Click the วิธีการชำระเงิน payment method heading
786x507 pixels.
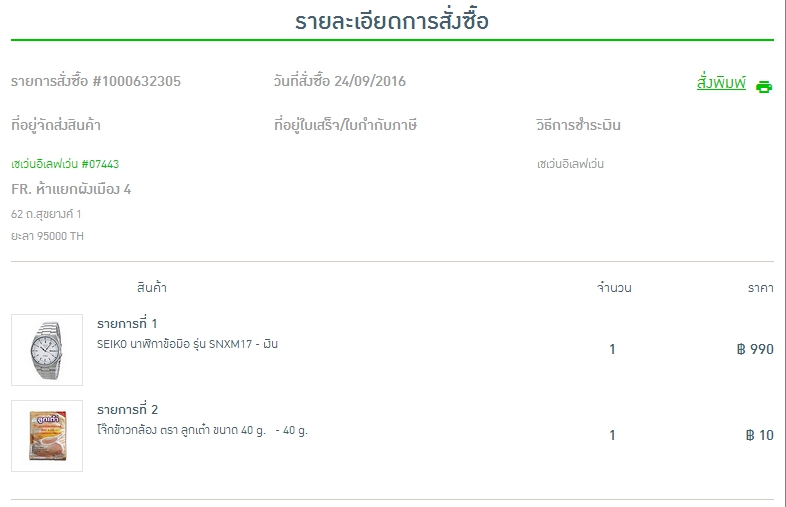[578, 125]
